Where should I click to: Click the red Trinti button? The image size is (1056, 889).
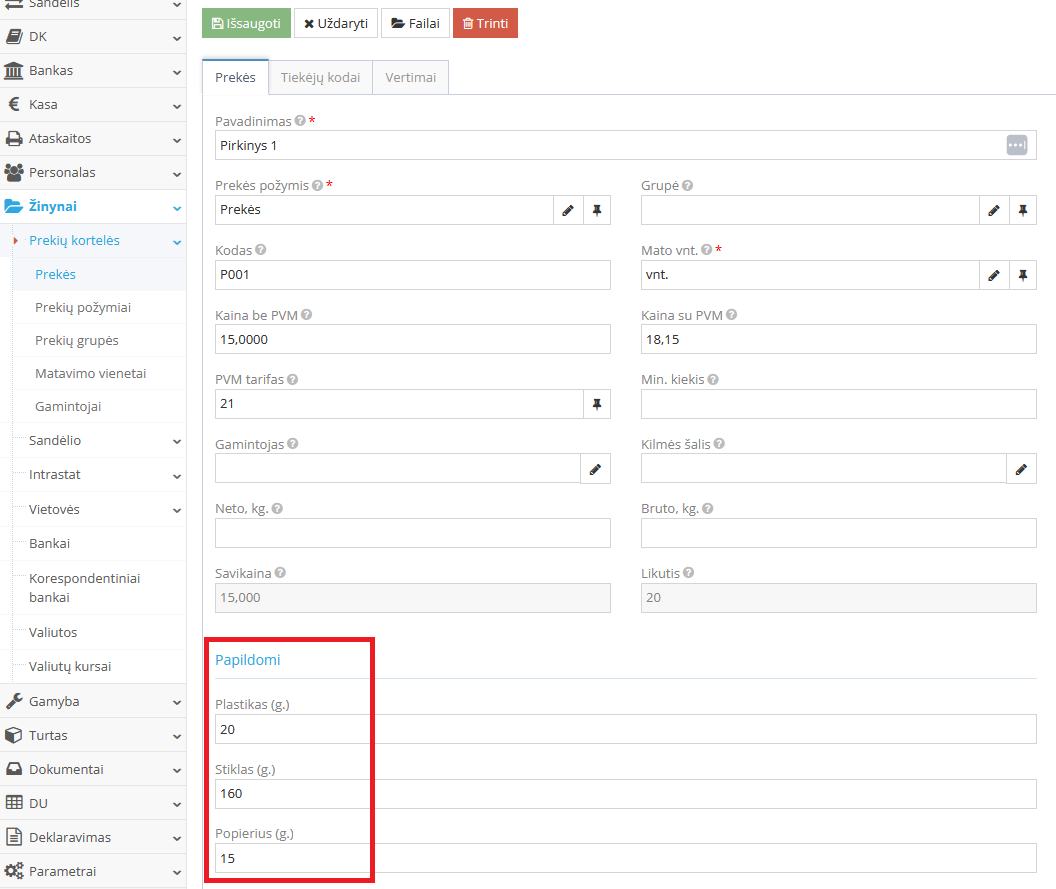485,23
